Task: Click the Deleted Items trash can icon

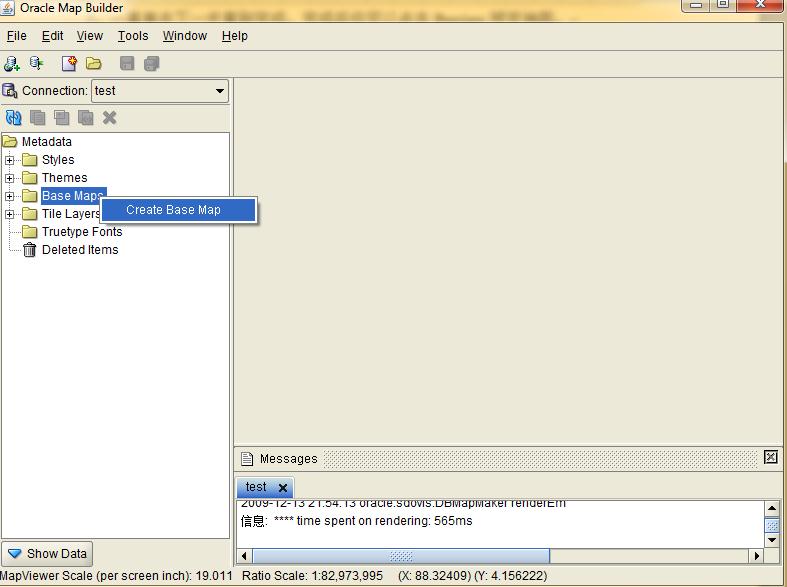Action: point(30,250)
